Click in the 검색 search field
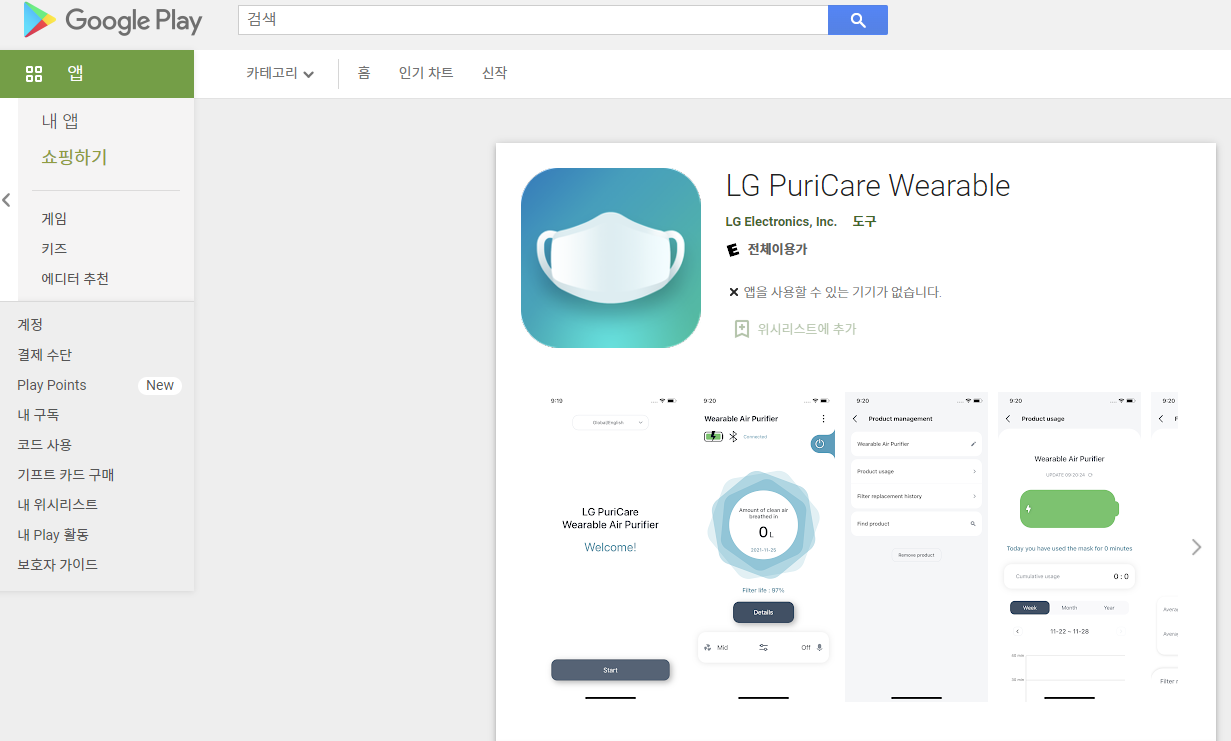Image resolution: width=1231 pixels, height=741 pixels. click(532, 20)
